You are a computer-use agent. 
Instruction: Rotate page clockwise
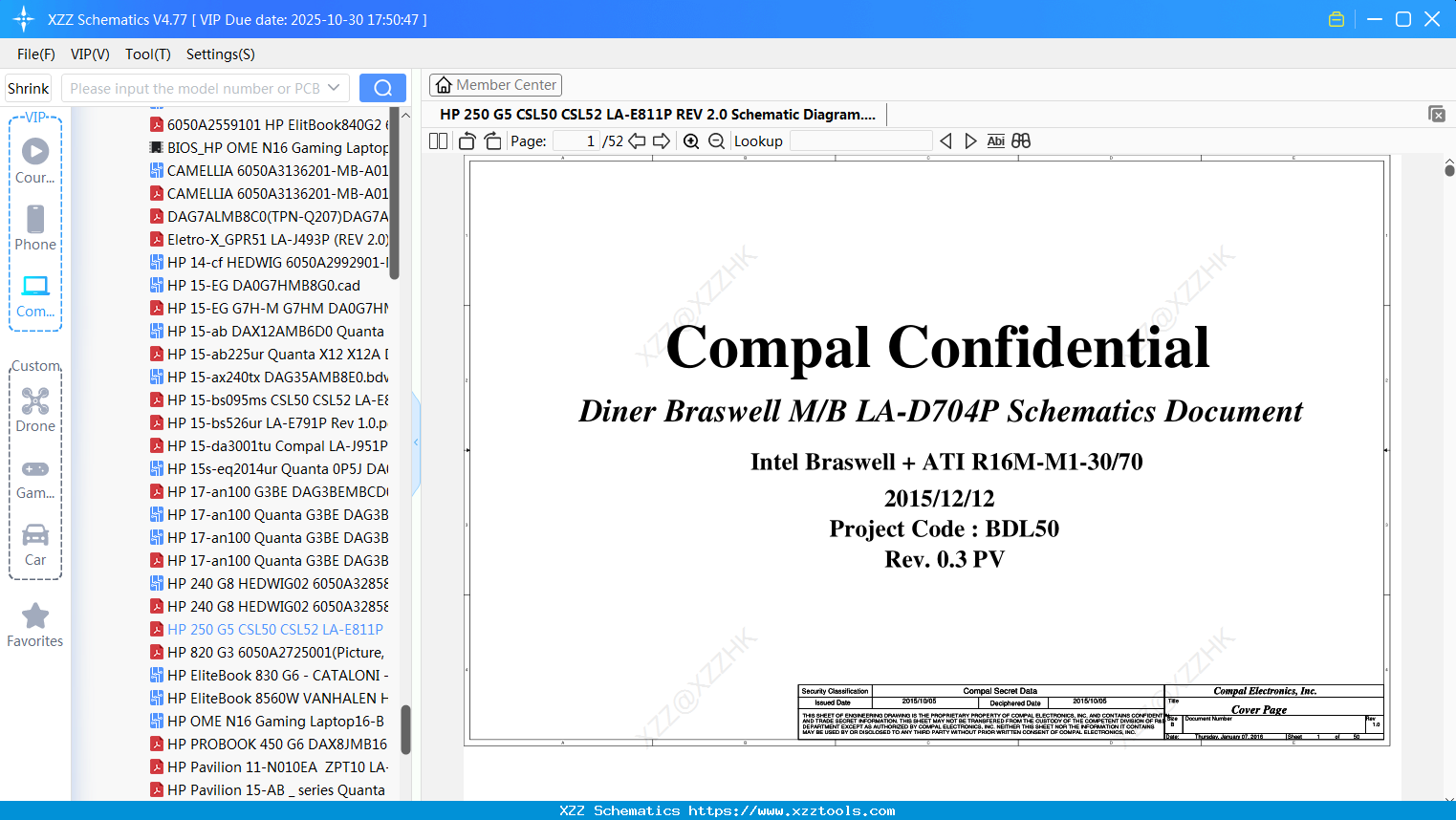coord(493,140)
